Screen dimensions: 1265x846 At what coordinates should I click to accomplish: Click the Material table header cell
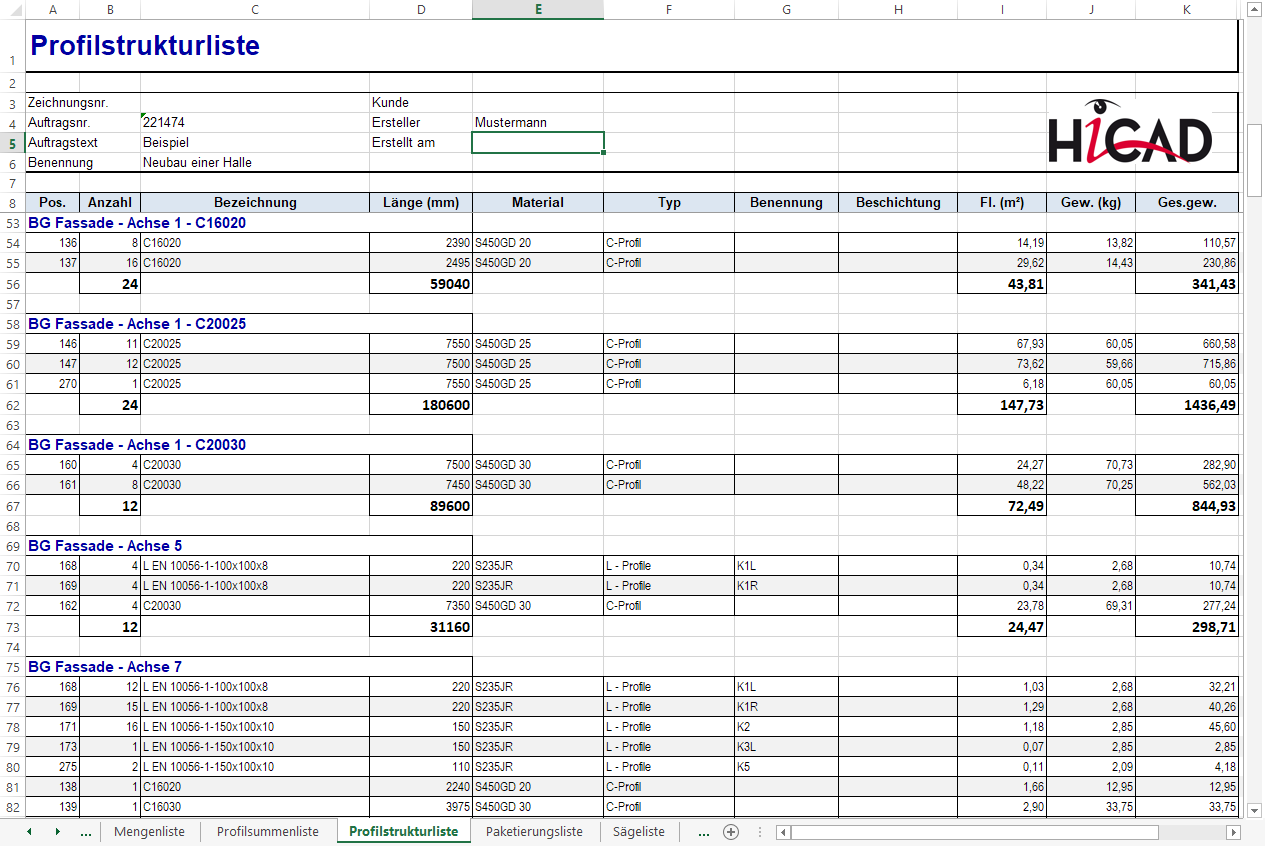click(538, 203)
